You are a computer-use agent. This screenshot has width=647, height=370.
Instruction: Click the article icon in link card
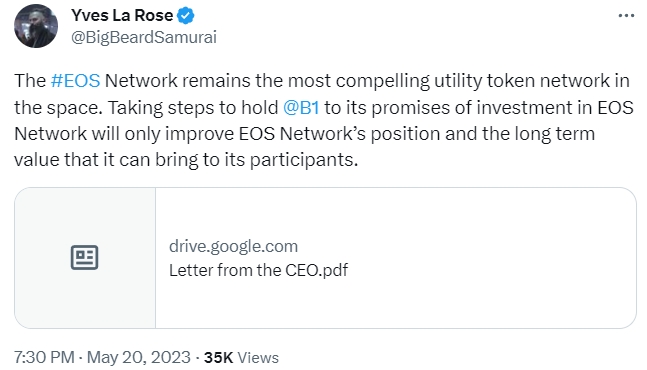(85, 257)
